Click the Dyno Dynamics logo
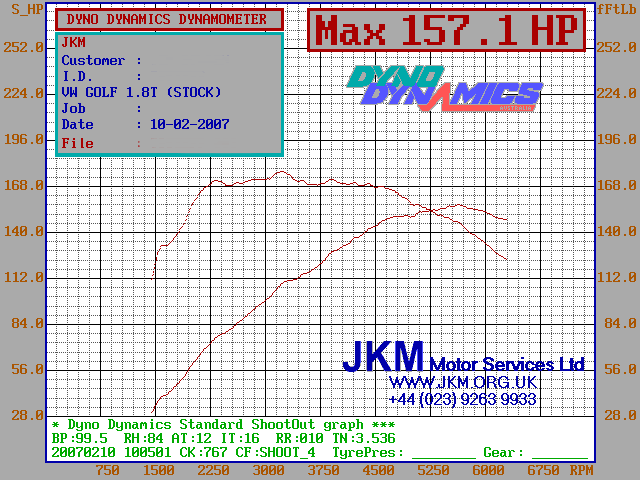Viewport: 640px width, 480px height. (445, 87)
